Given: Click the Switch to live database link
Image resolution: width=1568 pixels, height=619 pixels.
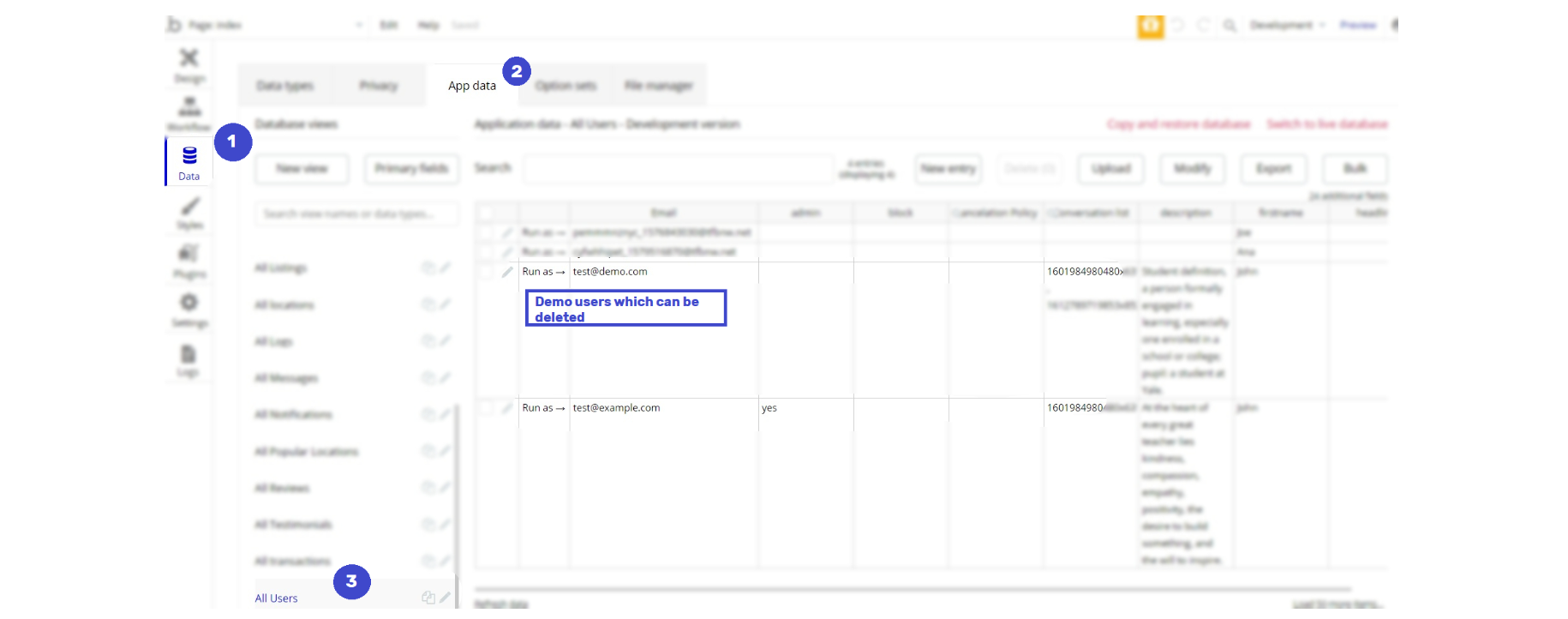Looking at the screenshot, I should pyautogui.click(x=1327, y=124).
